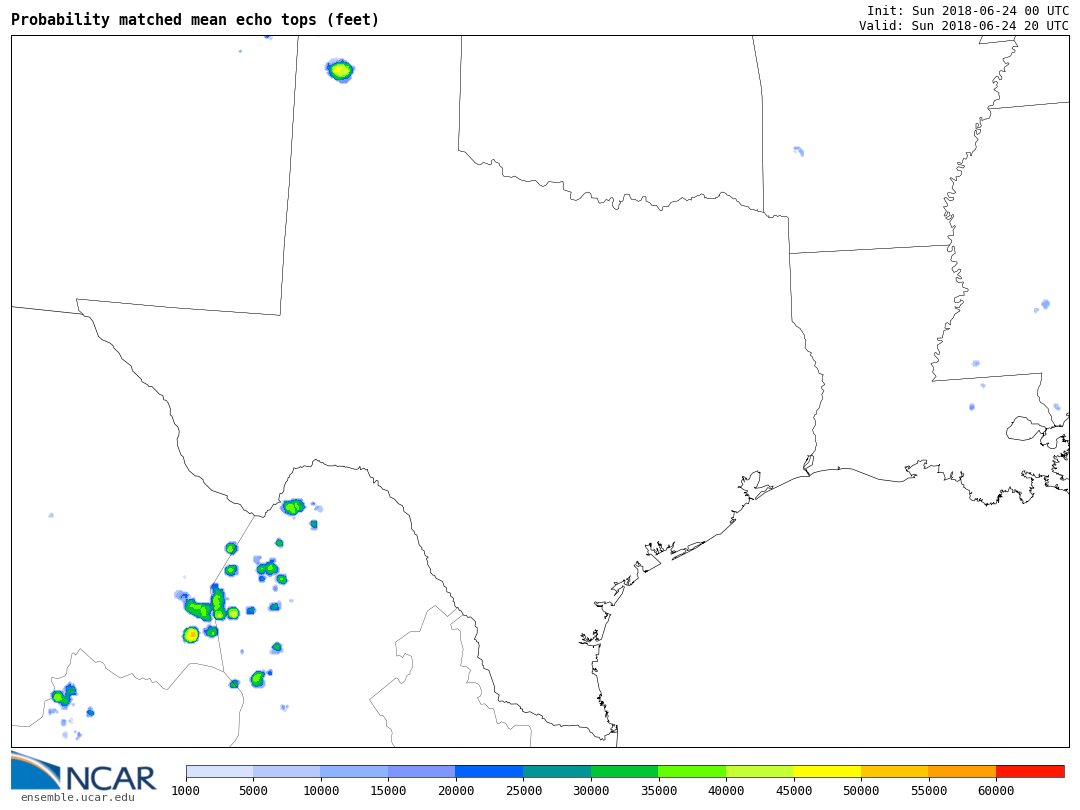The width and height of the screenshot is (1080, 810).
Task: Click the 30000 label under the color bar
Action: pos(591,791)
